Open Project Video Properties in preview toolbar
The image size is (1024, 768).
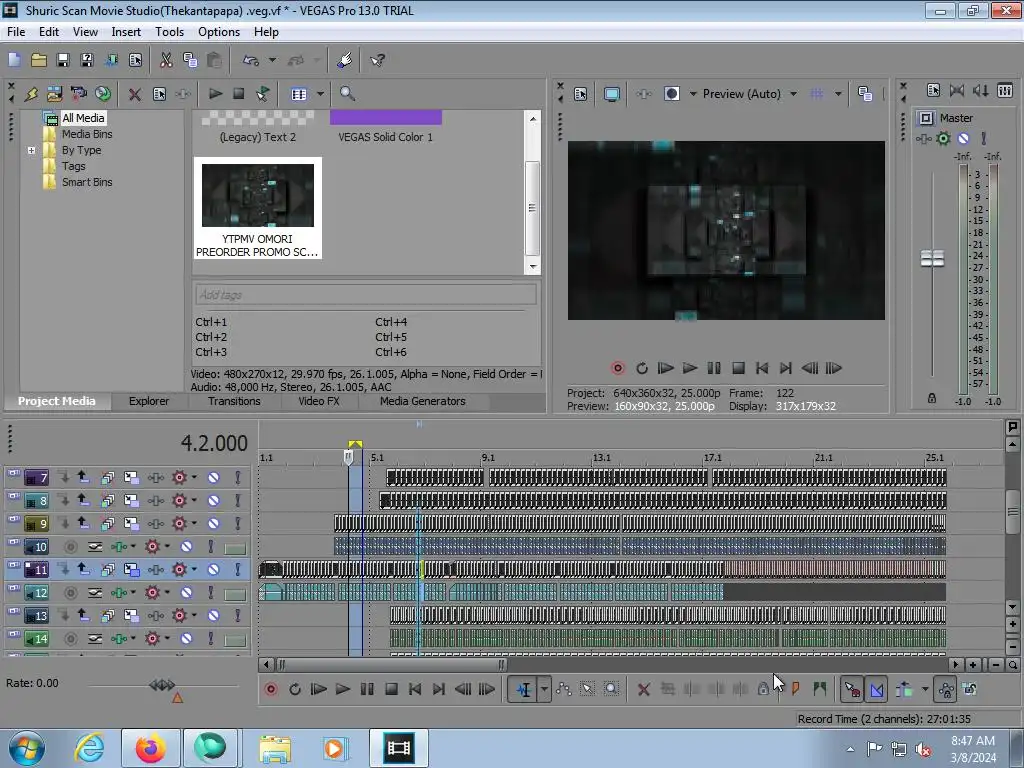581,94
